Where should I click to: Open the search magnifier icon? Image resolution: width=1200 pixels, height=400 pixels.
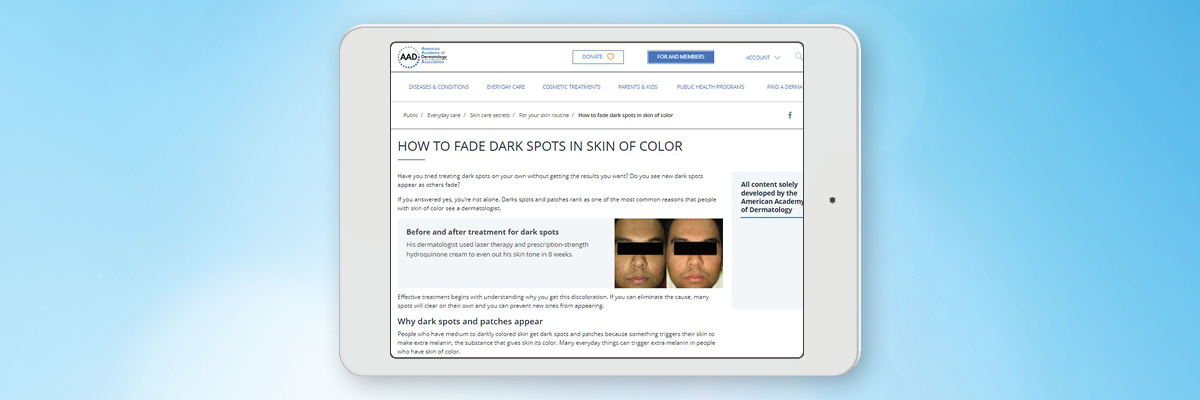pyautogui.click(x=798, y=57)
